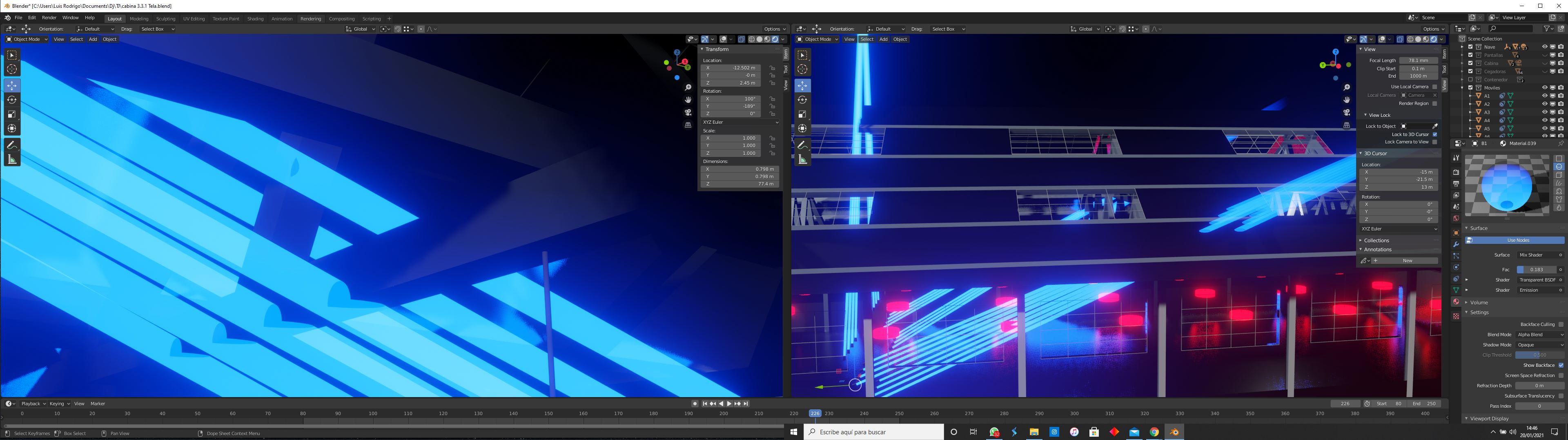Enable the Backface Culling checkbox
The width and height of the screenshot is (1568, 440).
pyautogui.click(x=1561, y=324)
